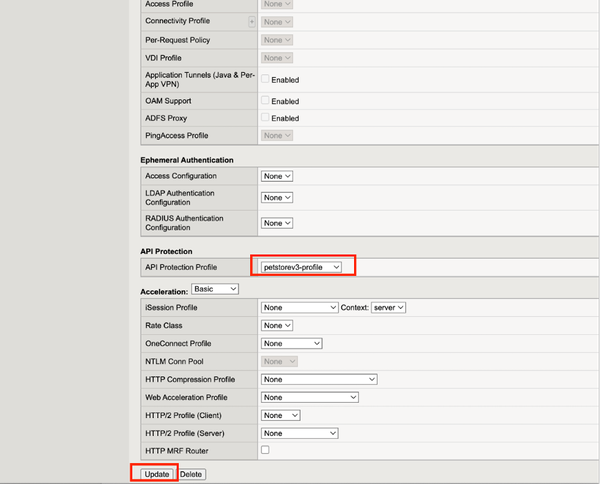This screenshot has width=600, height=484.
Task: Enable Application Tunnels (Java & Per-App VPN) checkbox
Action: (265, 79)
